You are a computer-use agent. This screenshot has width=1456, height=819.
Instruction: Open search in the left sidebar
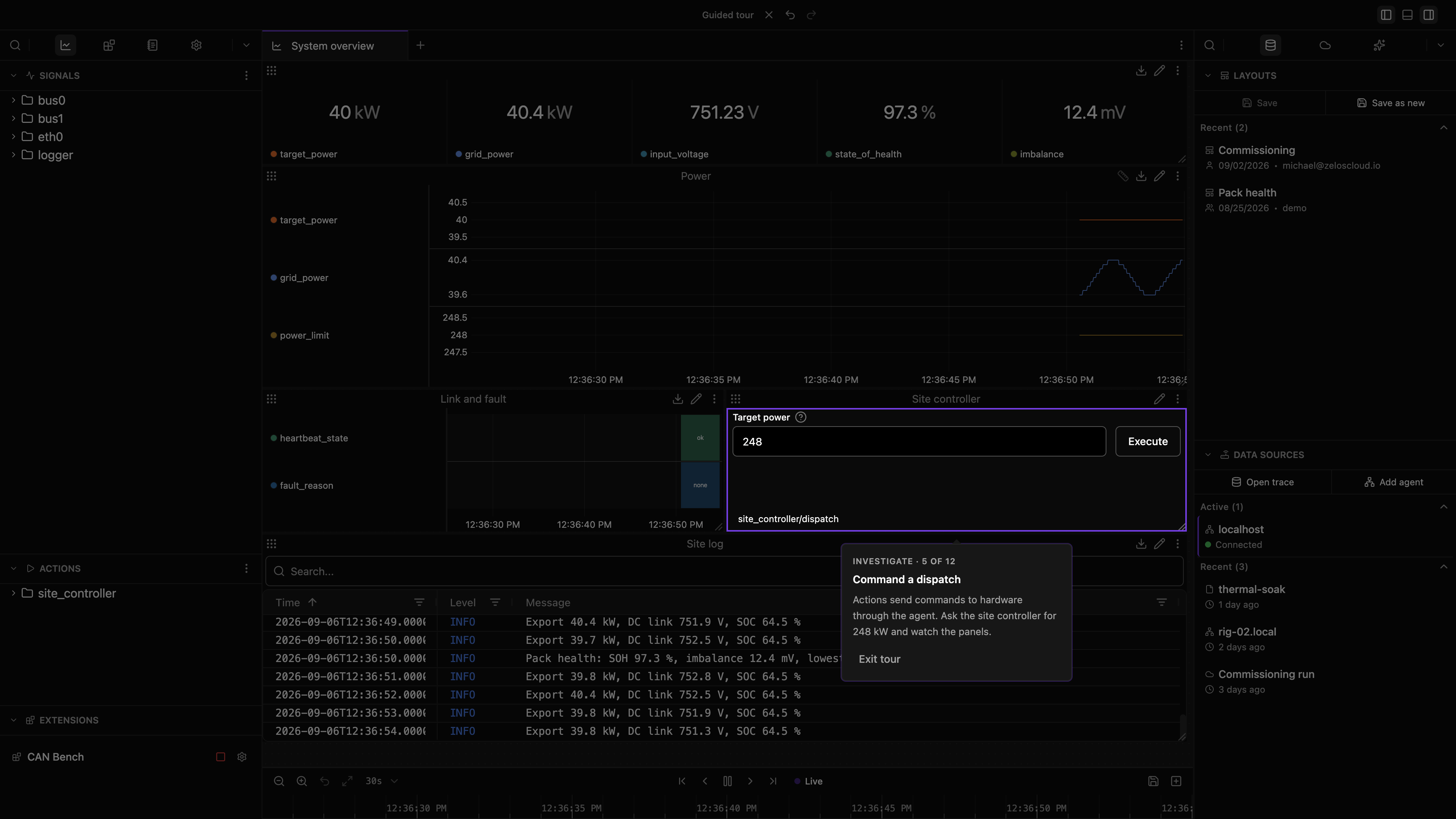click(x=15, y=45)
